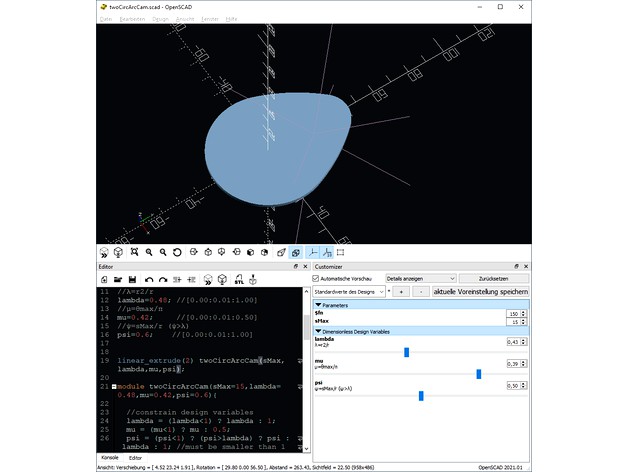
Task: Fold the module twoCircArcCam block on line 21
Action: click(x=114, y=387)
